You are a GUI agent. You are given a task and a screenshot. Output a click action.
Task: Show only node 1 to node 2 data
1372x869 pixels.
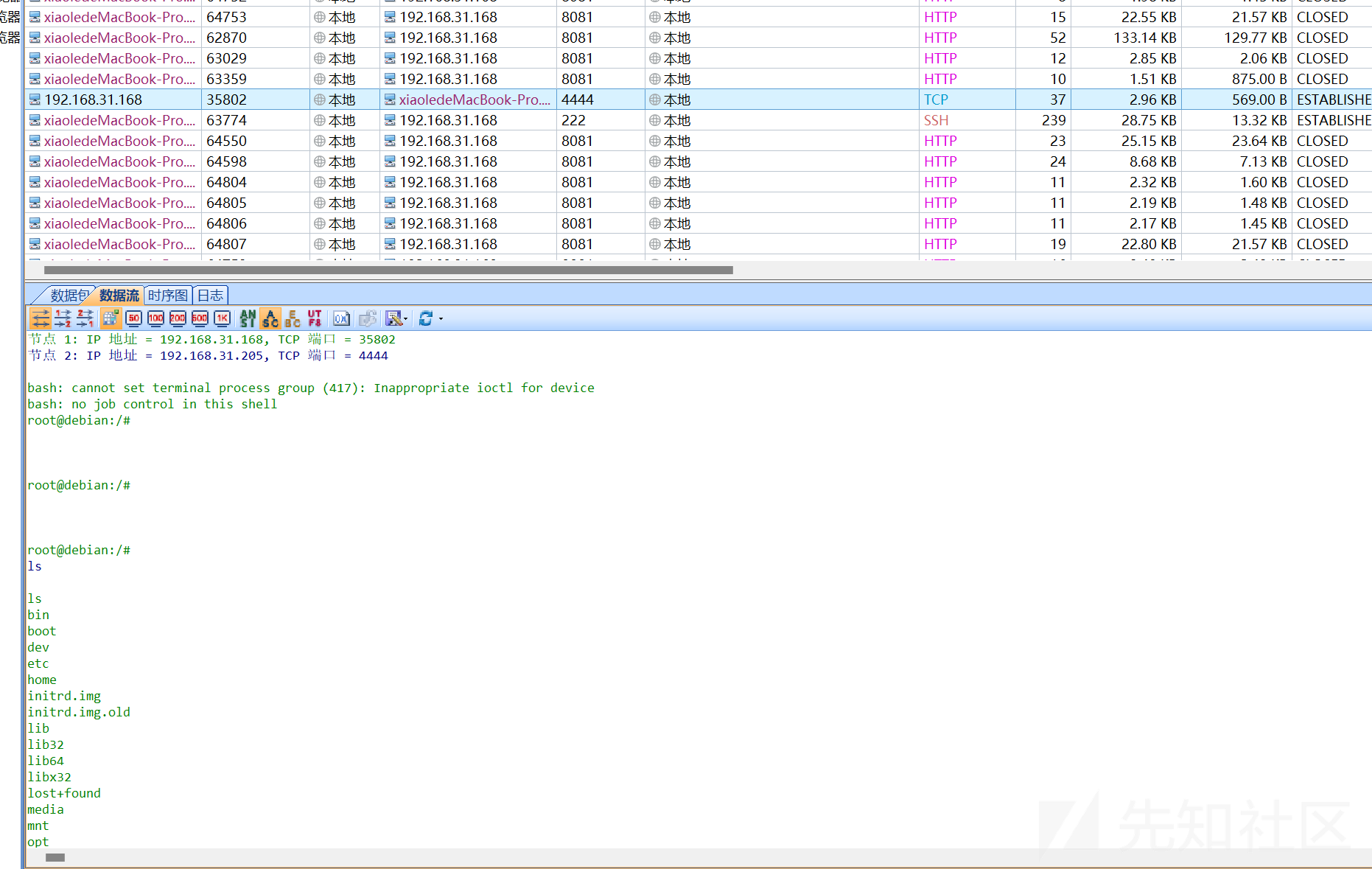(63, 318)
